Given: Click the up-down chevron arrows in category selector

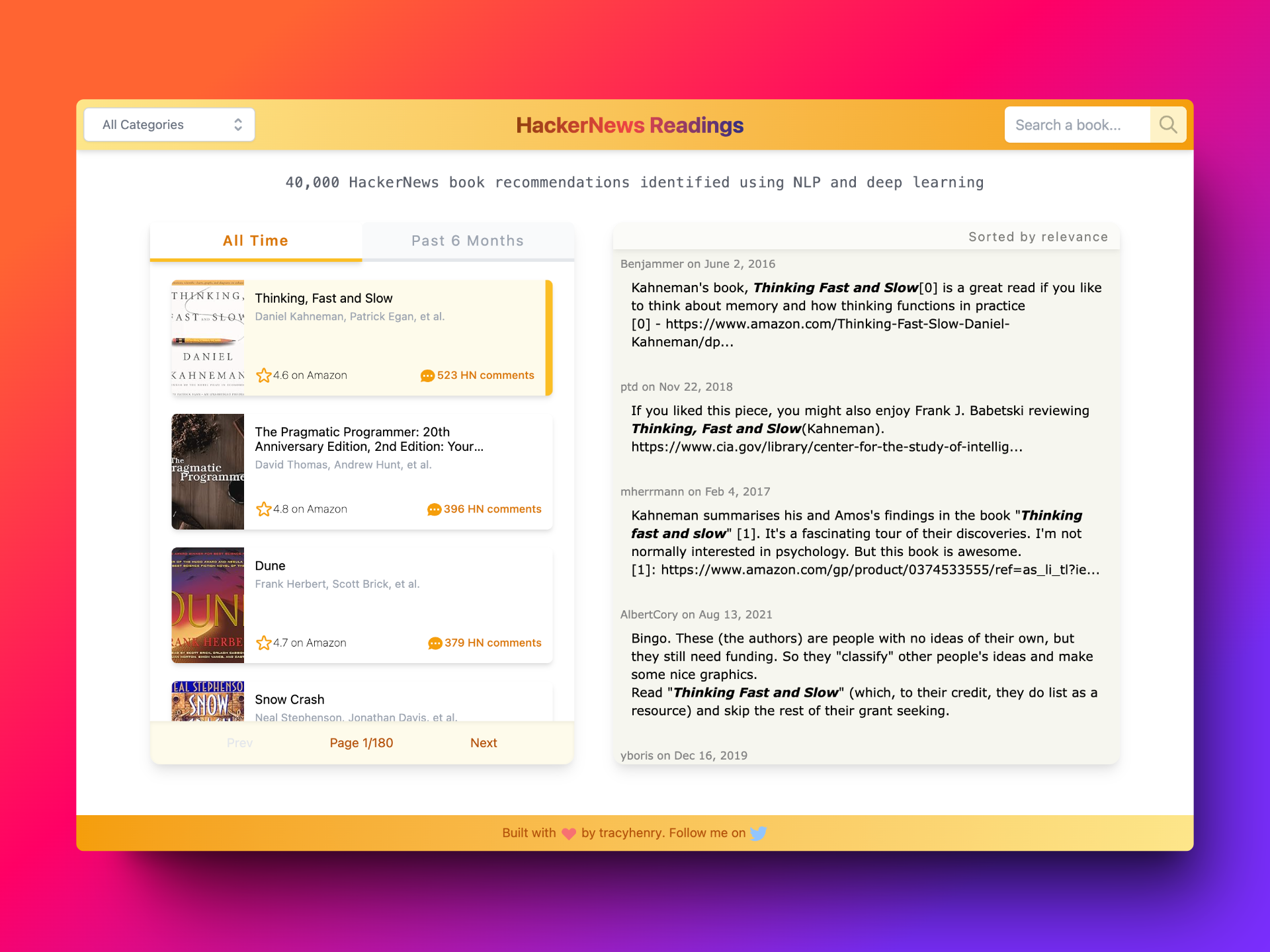Looking at the screenshot, I should point(238,125).
